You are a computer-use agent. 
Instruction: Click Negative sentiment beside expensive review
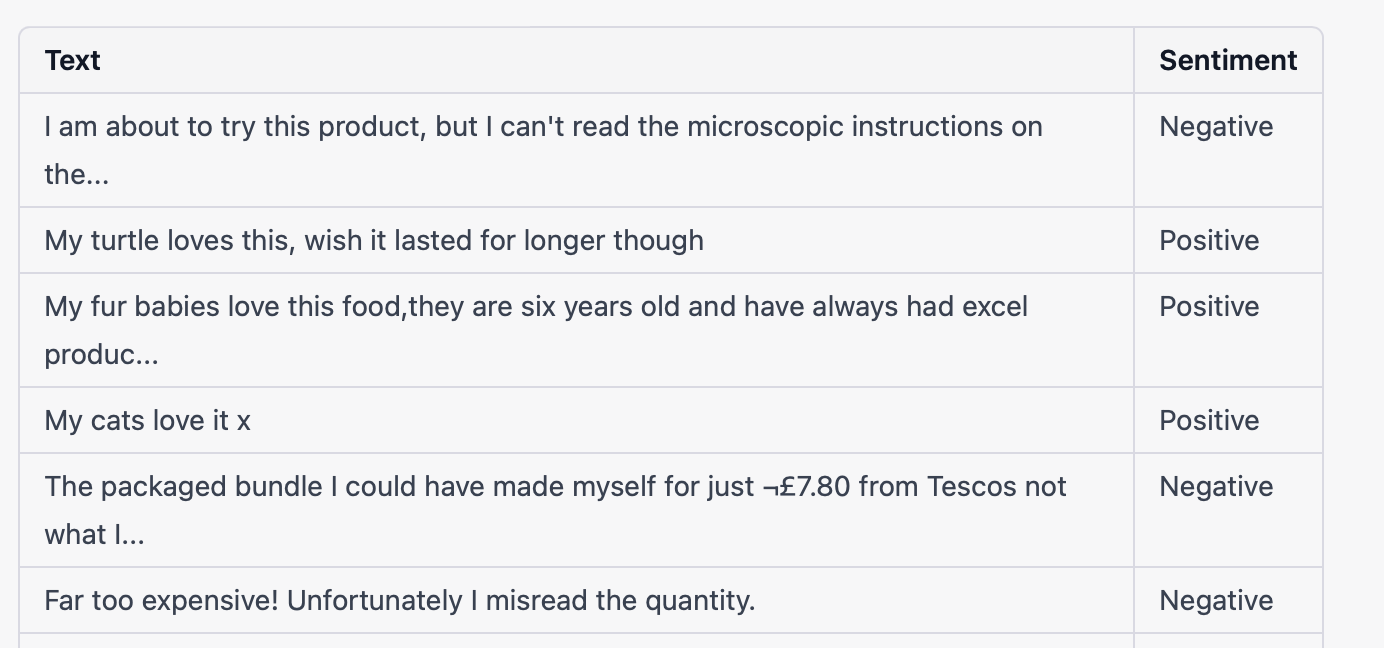click(1216, 601)
